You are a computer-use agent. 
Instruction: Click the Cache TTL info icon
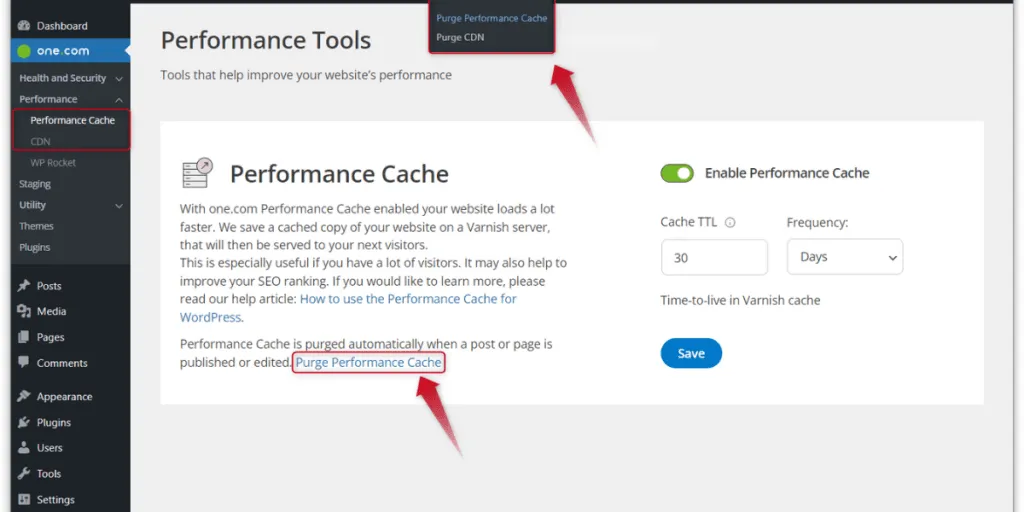point(730,223)
